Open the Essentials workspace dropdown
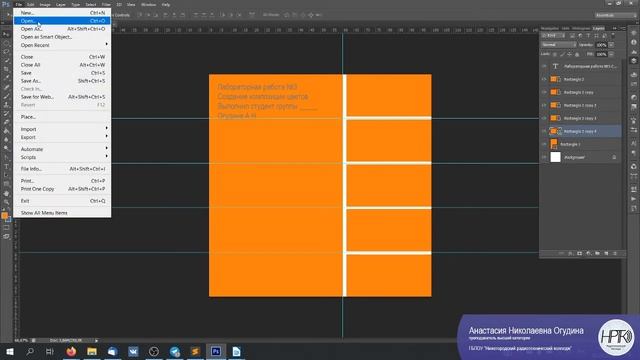 click(x=616, y=15)
